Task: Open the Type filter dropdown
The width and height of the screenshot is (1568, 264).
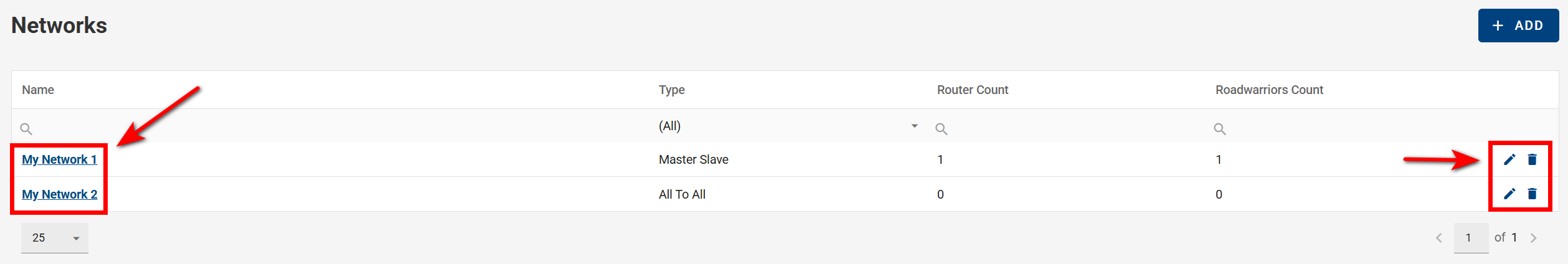Action: [x=914, y=126]
